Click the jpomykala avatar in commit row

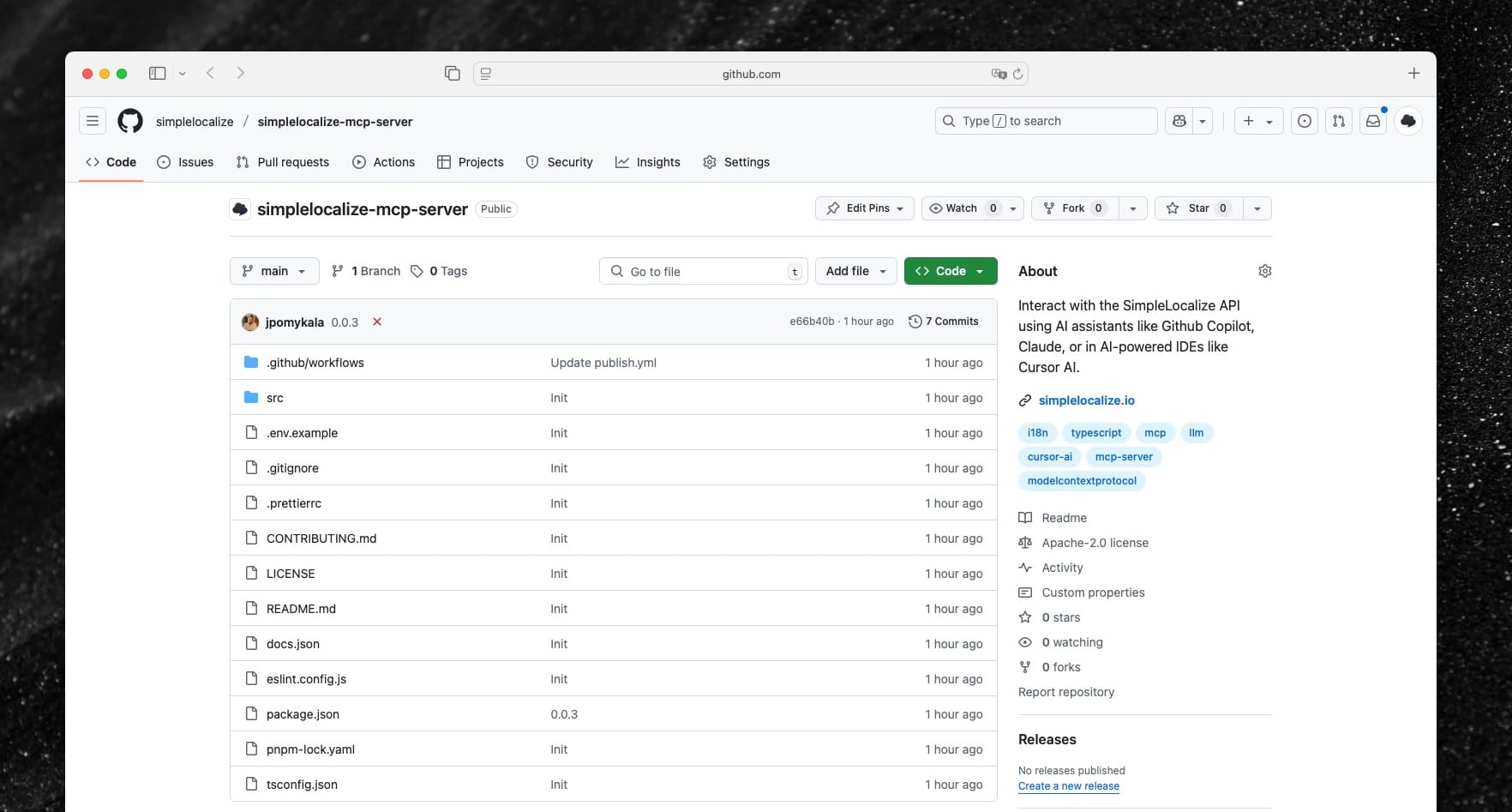click(250, 322)
